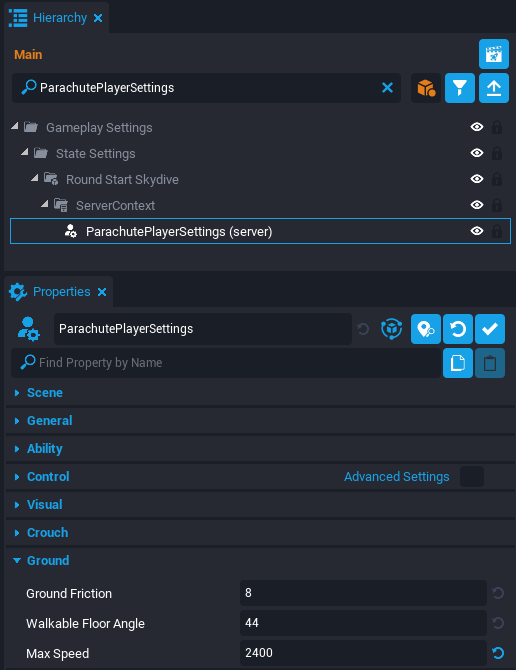Click the networking cube icon beside object name
516x670 pixels.
tap(391, 329)
